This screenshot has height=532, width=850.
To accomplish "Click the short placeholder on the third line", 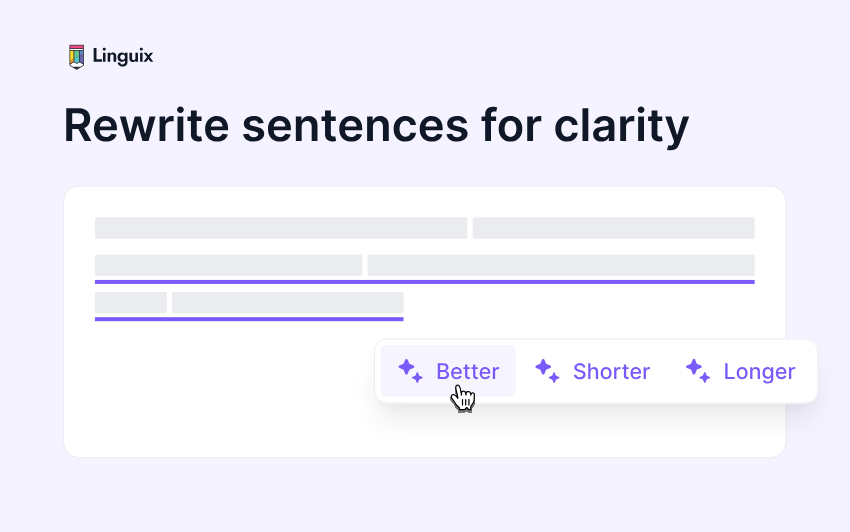I will coord(130,302).
